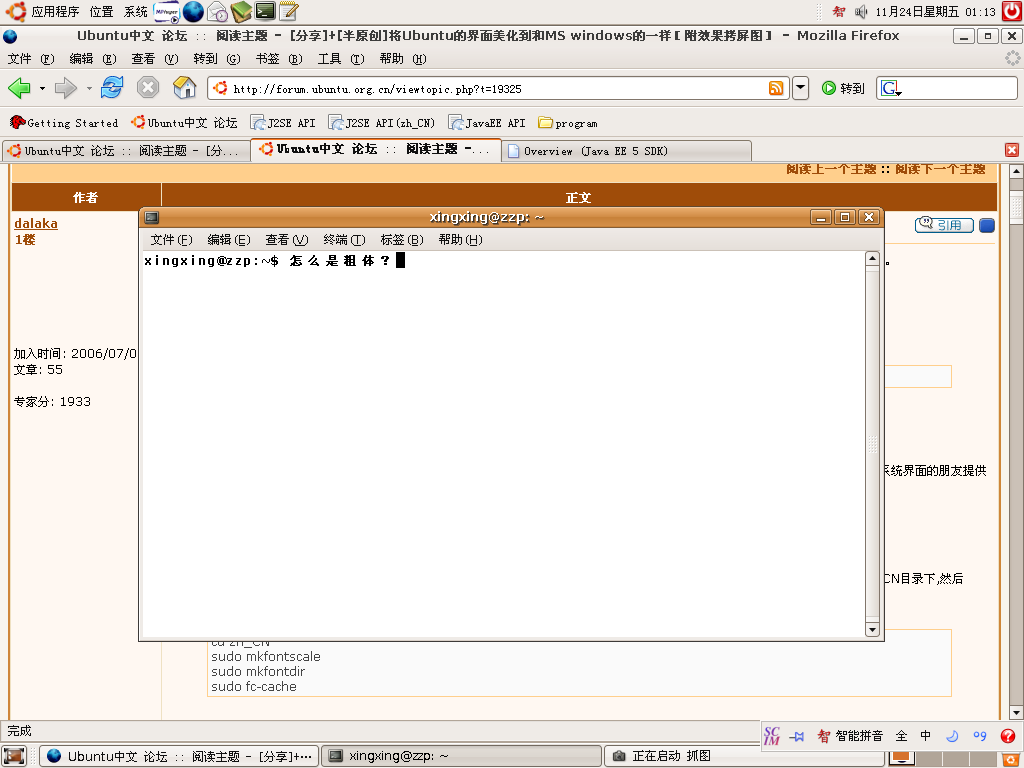Open Firefox 文件 menu
Screen dimensions: 1024x768
(31, 59)
